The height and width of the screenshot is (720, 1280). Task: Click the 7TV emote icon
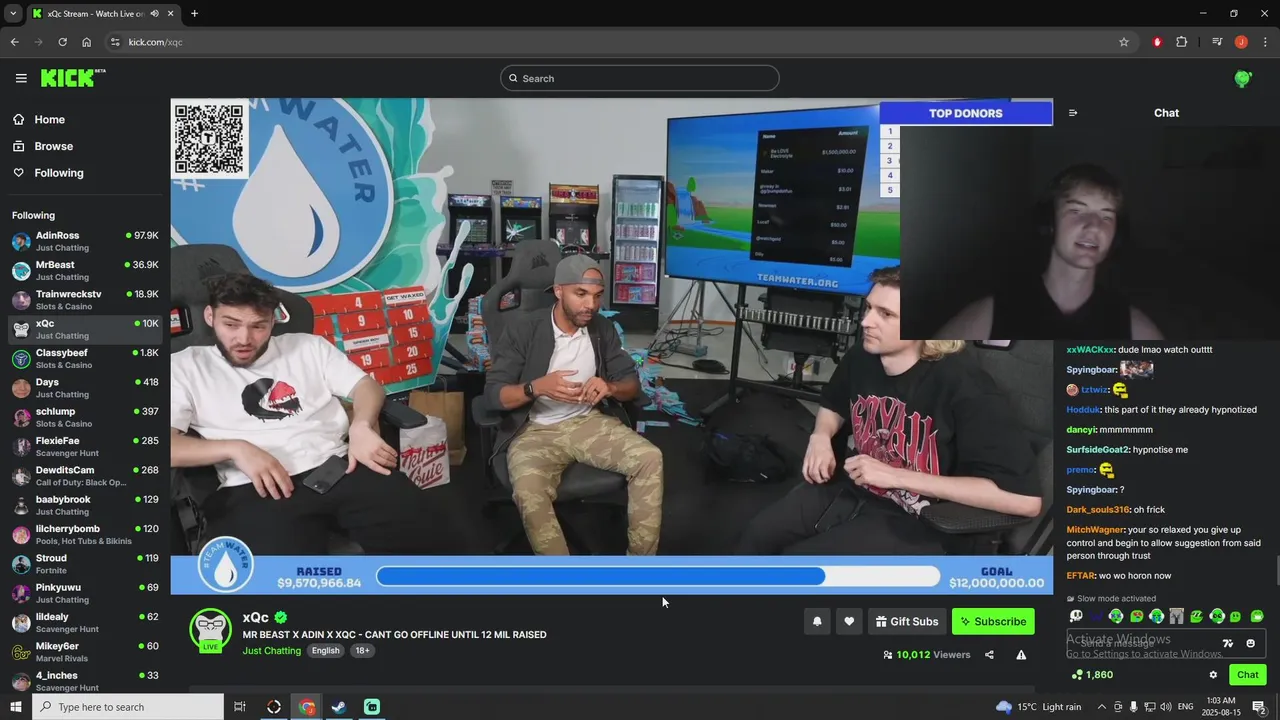(1228, 643)
